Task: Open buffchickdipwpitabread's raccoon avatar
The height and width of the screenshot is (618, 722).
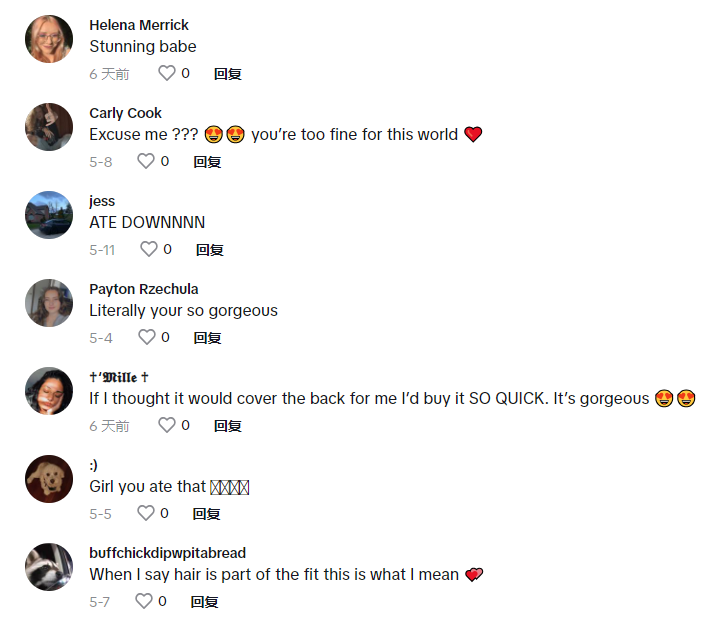Action: click(x=49, y=566)
